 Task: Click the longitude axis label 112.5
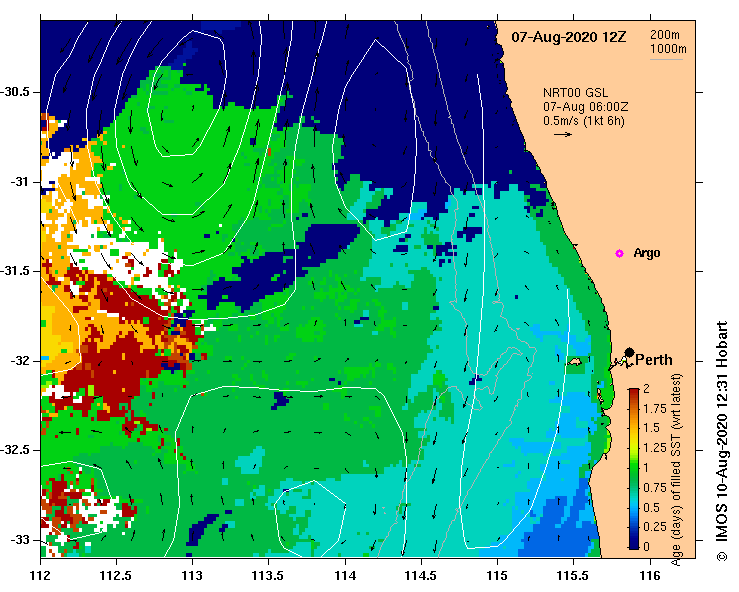(116, 576)
